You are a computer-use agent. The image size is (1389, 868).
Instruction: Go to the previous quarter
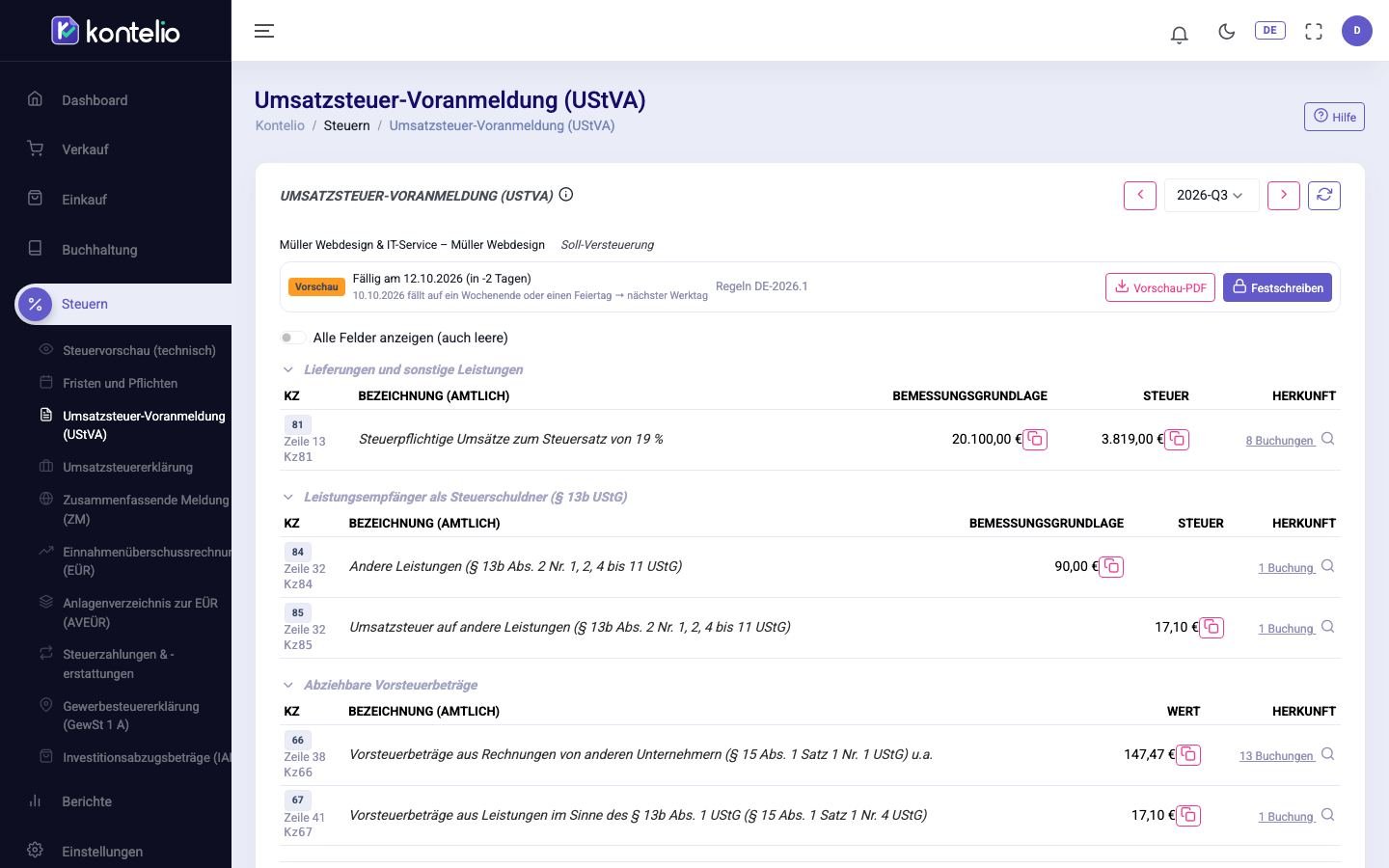pyautogui.click(x=1140, y=195)
